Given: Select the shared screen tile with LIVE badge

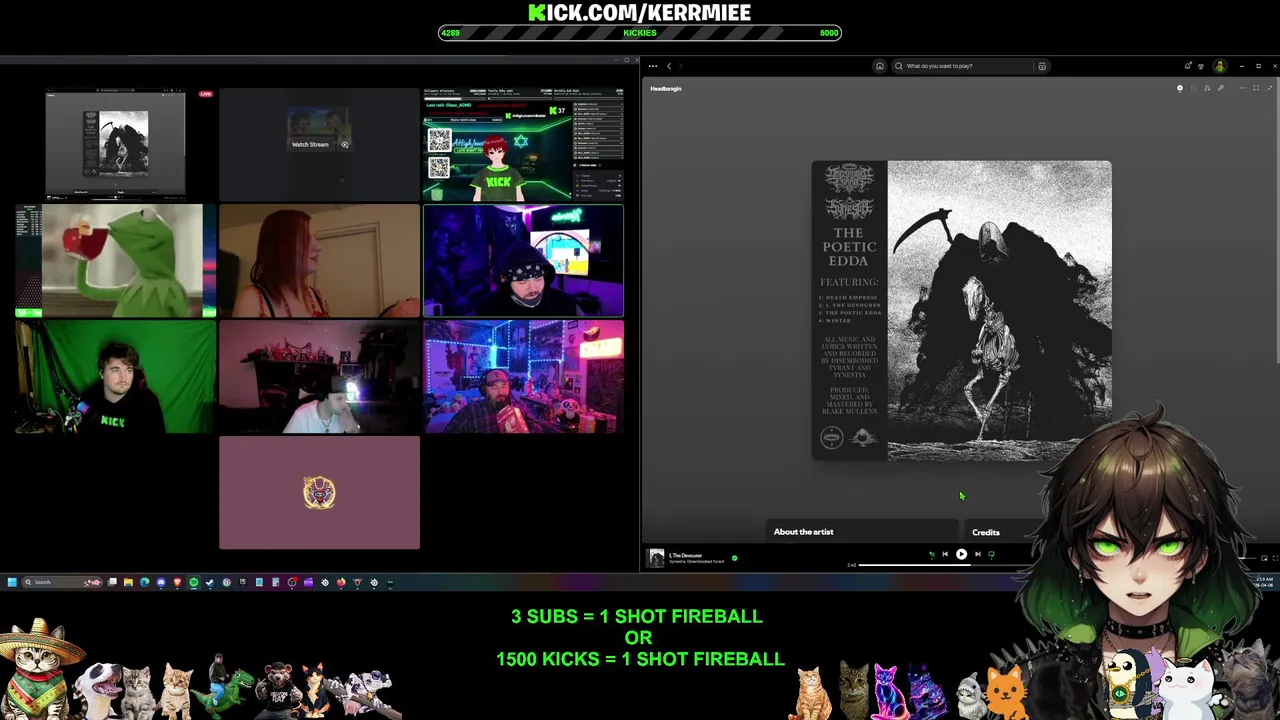Looking at the screenshot, I should [116, 145].
